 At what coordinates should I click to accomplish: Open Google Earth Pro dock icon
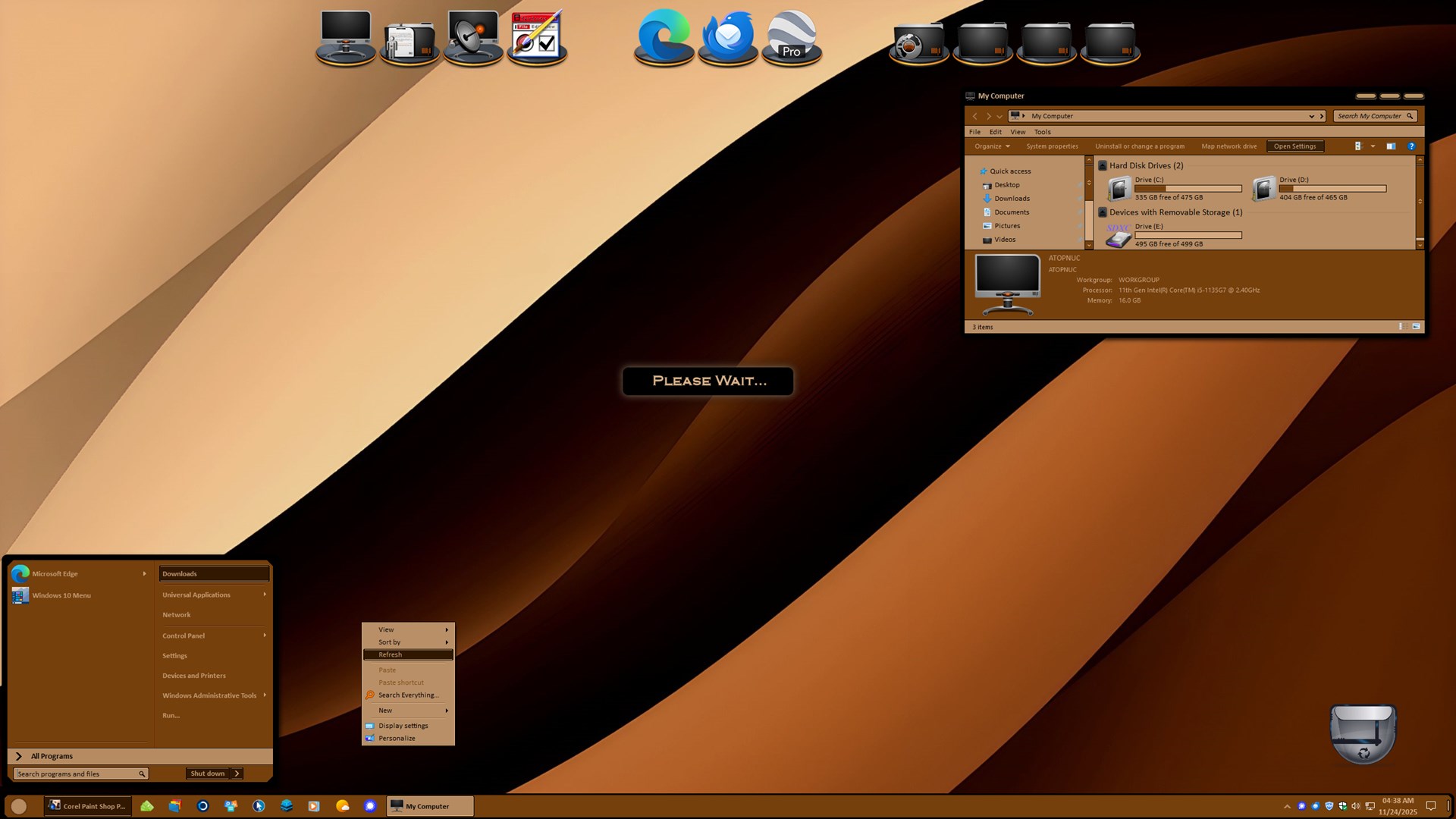[x=791, y=36]
